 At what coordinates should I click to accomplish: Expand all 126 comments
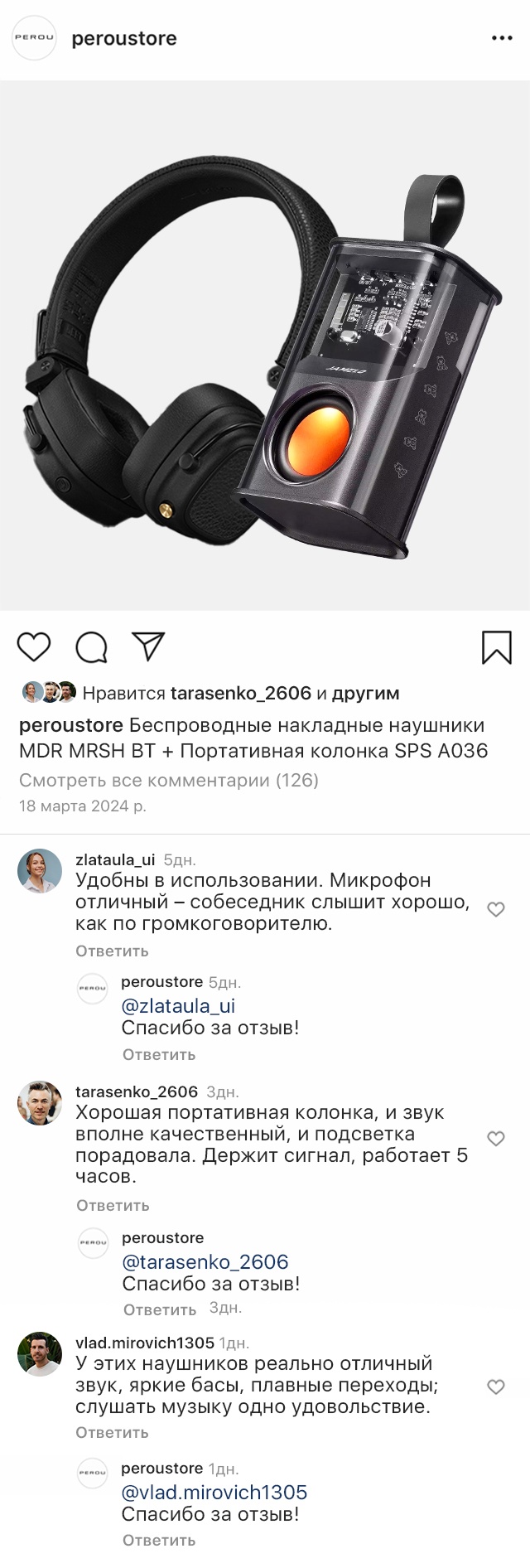[x=169, y=780]
